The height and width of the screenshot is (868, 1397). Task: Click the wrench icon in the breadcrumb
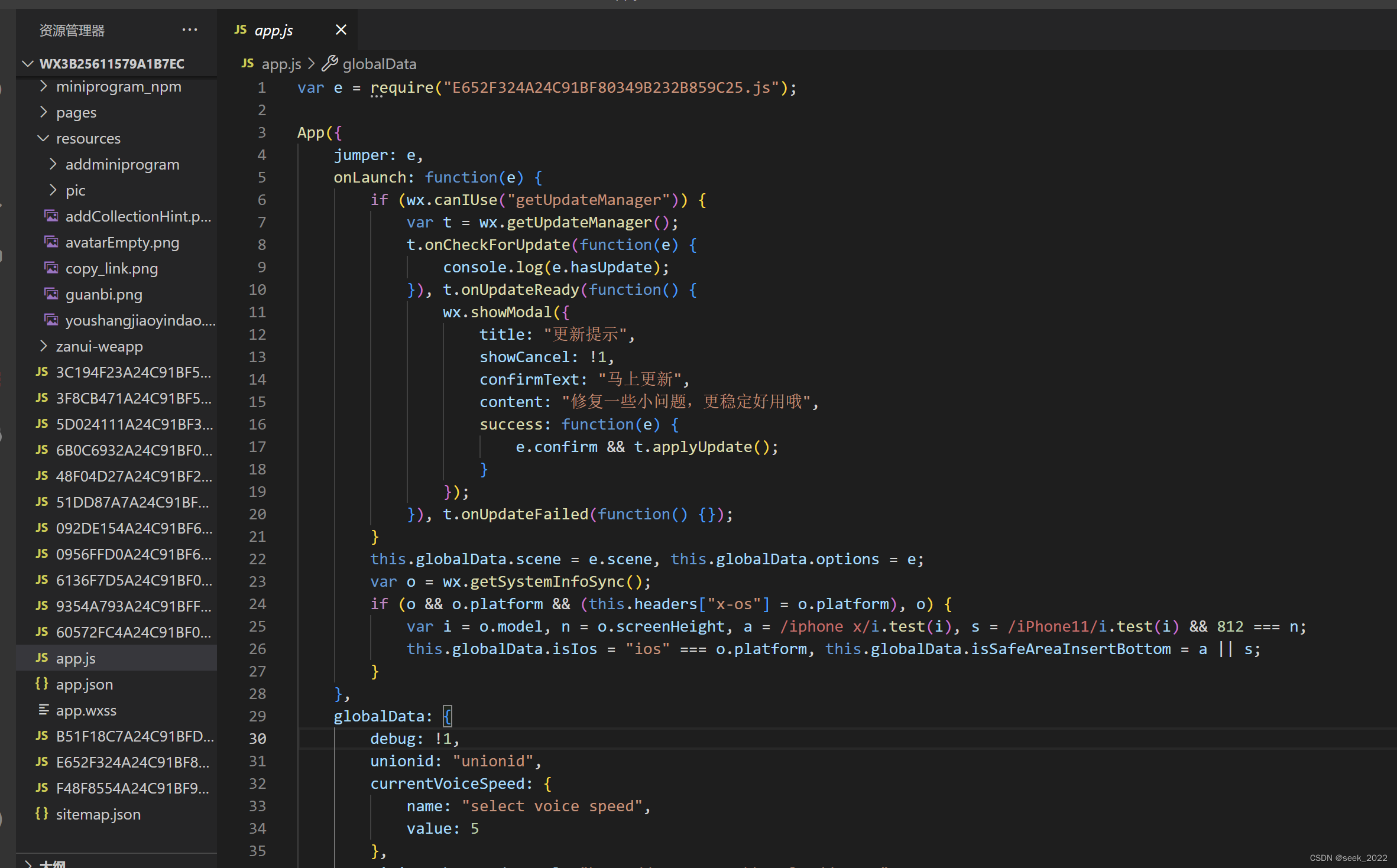point(329,63)
